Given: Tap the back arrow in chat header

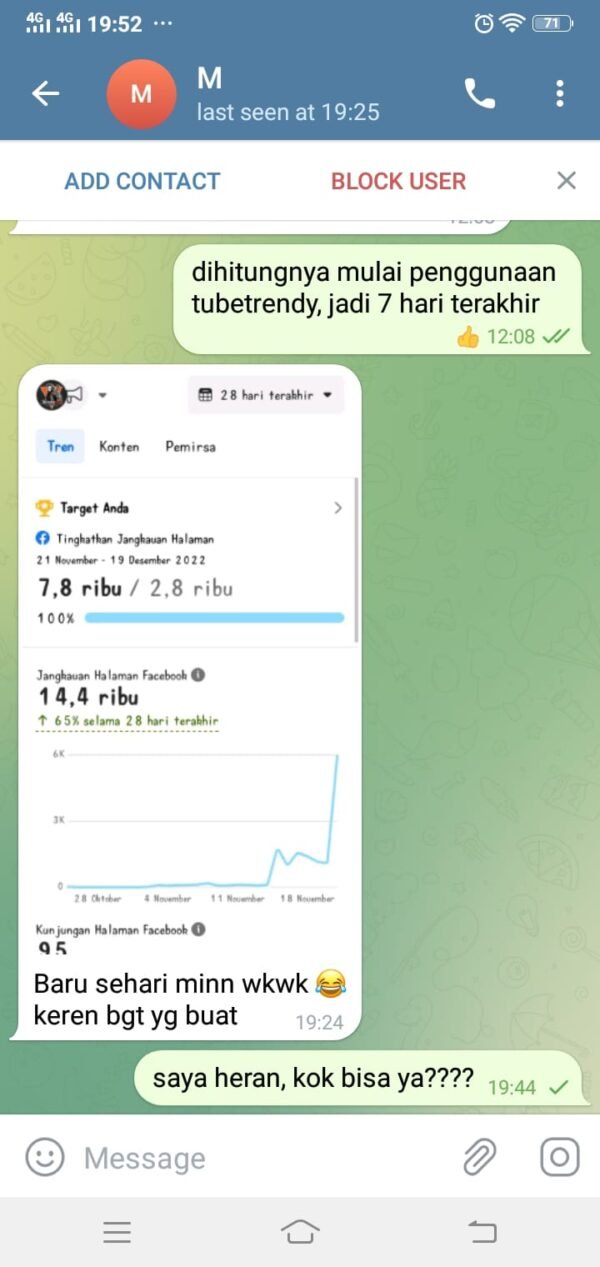Looking at the screenshot, I should (x=46, y=94).
